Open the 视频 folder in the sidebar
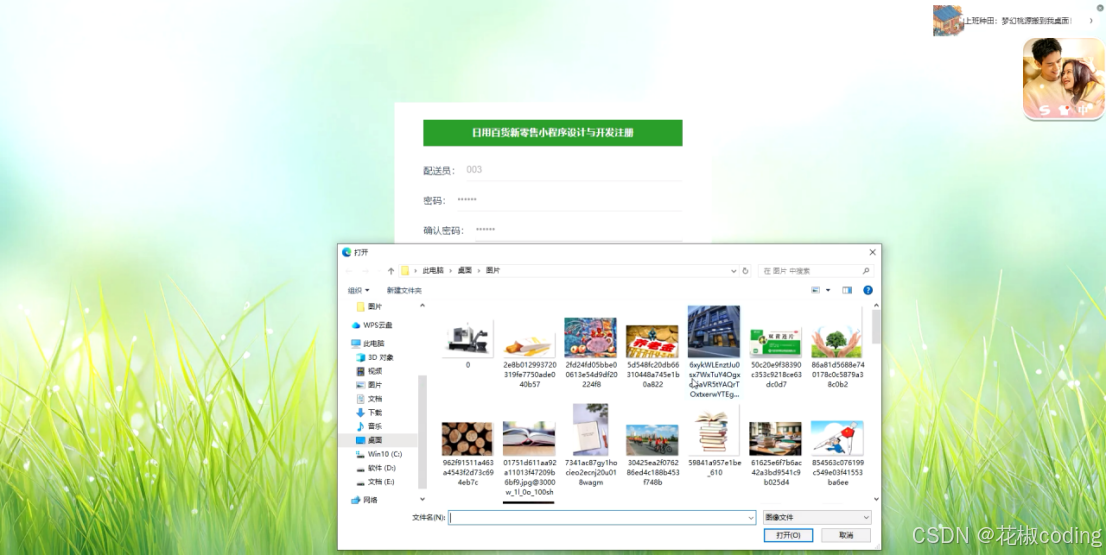 tap(370, 371)
